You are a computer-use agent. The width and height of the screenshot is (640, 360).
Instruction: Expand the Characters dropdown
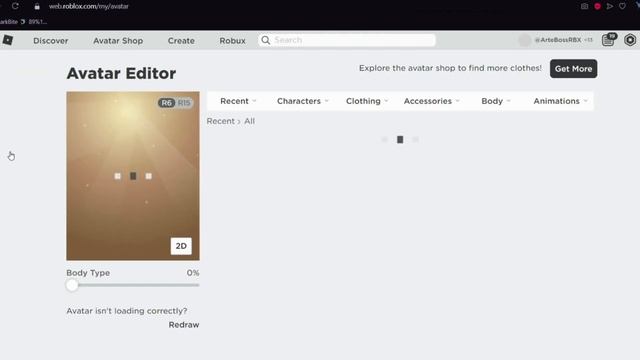coord(302,101)
